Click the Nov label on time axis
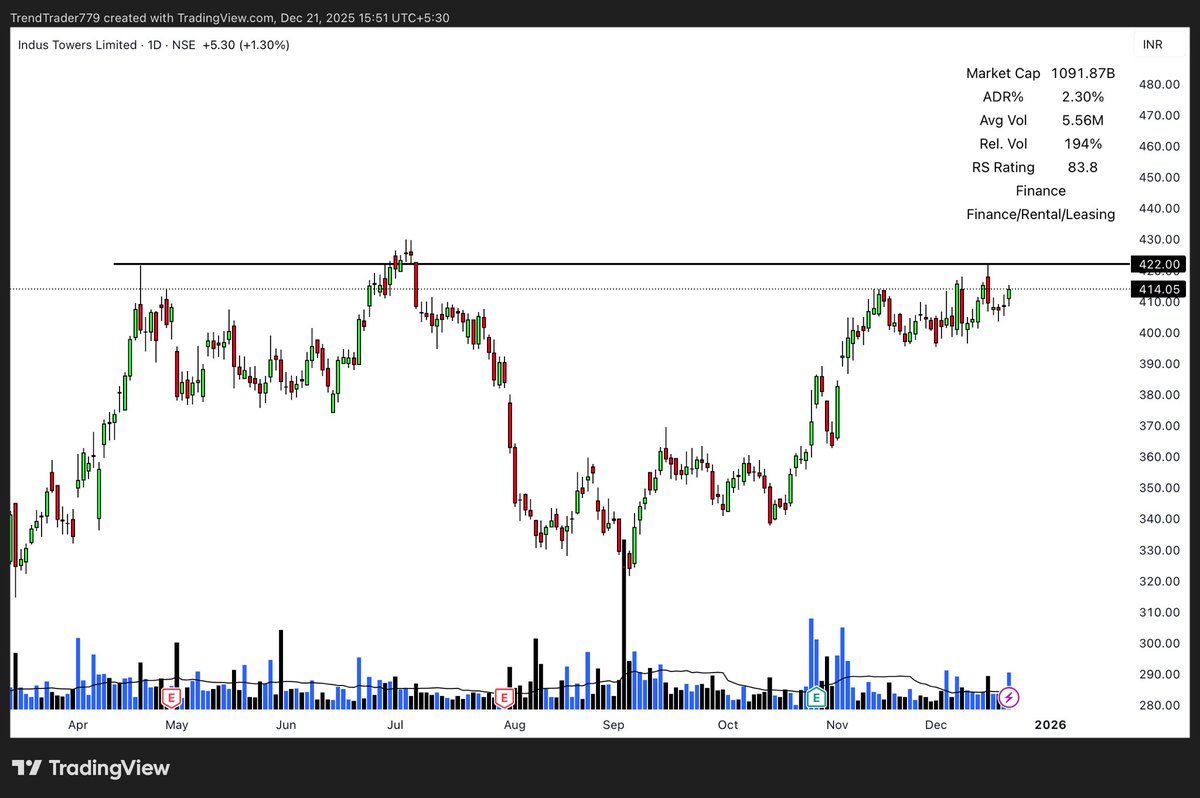The height and width of the screenshot is (798, 1200). (x=836, y=724)
